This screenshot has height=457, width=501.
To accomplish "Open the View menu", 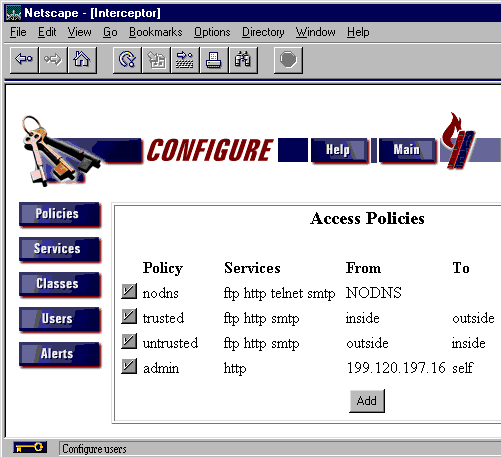I will click(79, 32).
